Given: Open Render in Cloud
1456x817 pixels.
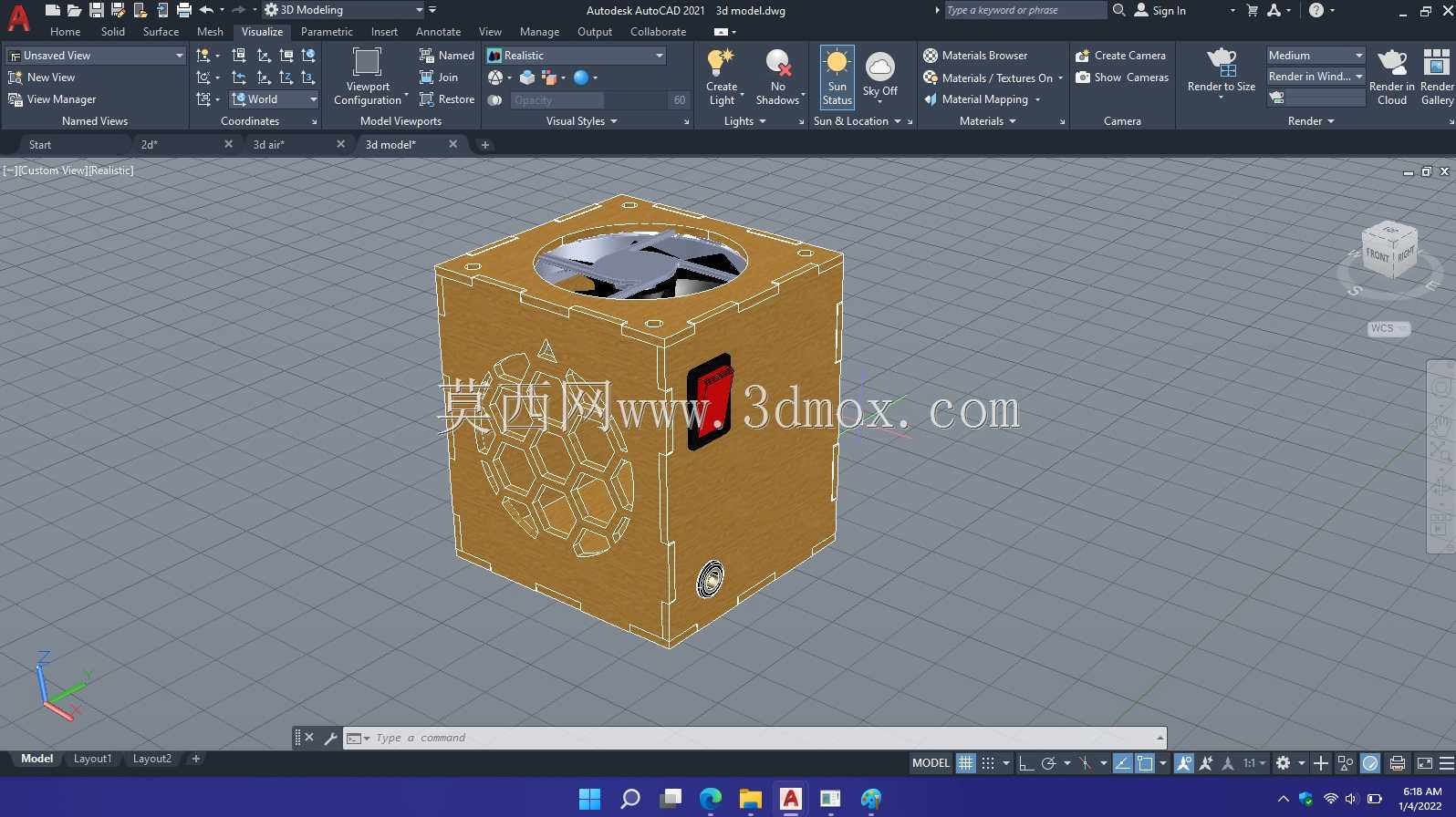Looking at the screenshot, I should click(1392, 77).
